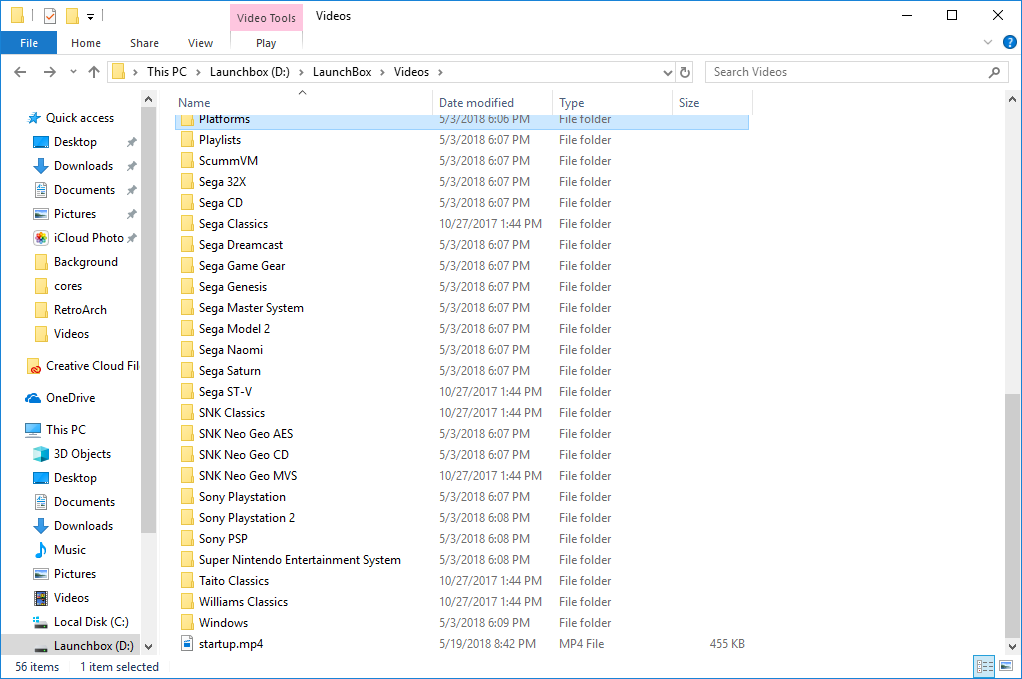Open Local Disk (C:) in sidebar
The height and width of the screenshot is (679, 1022).
(x=91, y=622)
